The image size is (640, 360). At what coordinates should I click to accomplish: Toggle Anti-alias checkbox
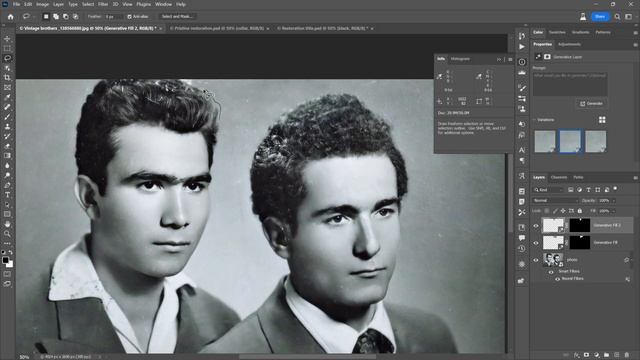tap(129, 17)
